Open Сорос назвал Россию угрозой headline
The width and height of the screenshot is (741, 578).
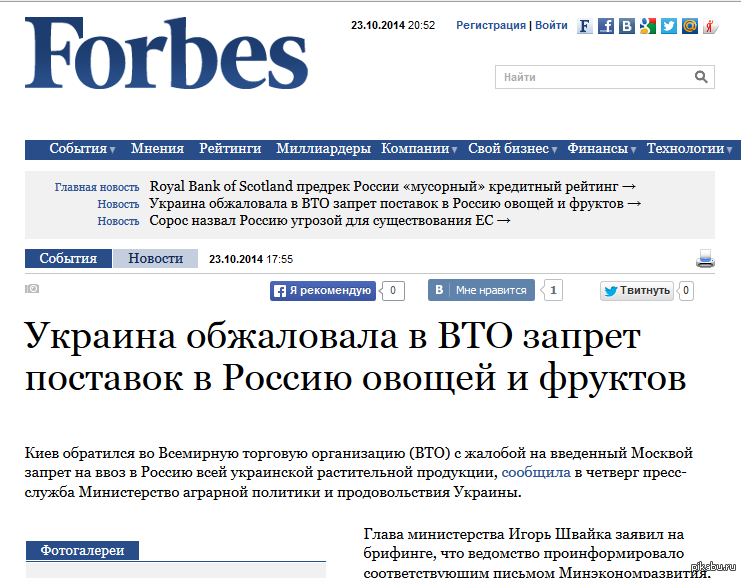pyautogui.click(x=330, y=221)
